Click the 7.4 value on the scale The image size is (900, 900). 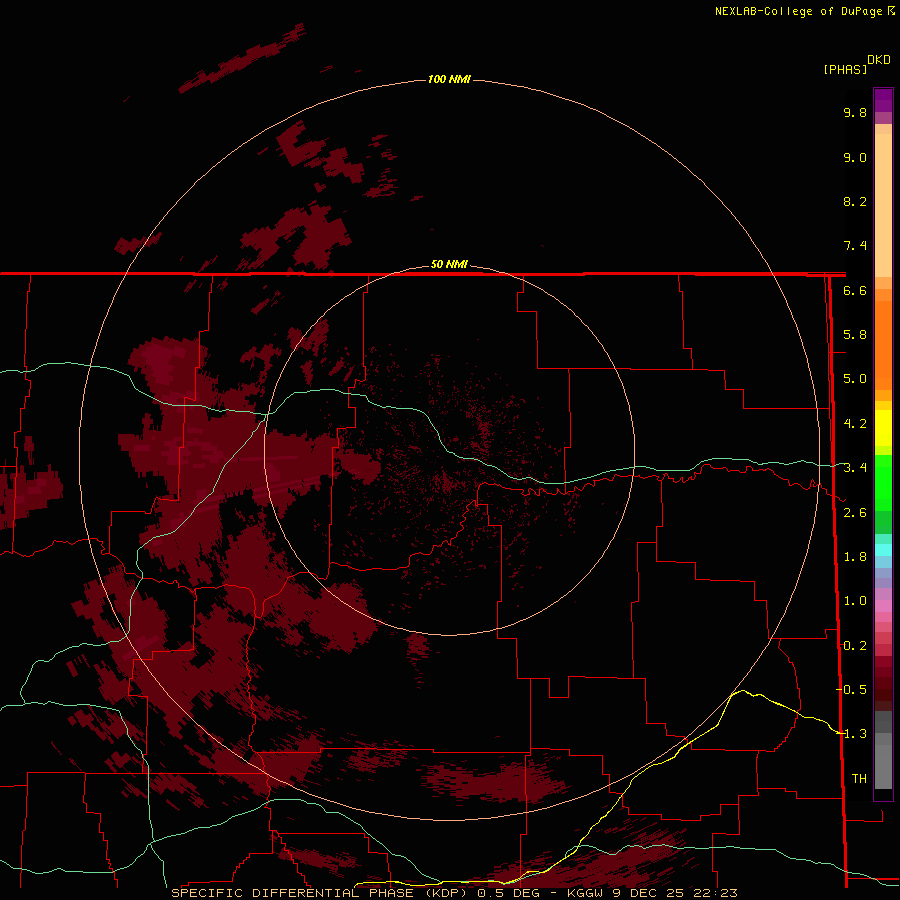point(855,246)
